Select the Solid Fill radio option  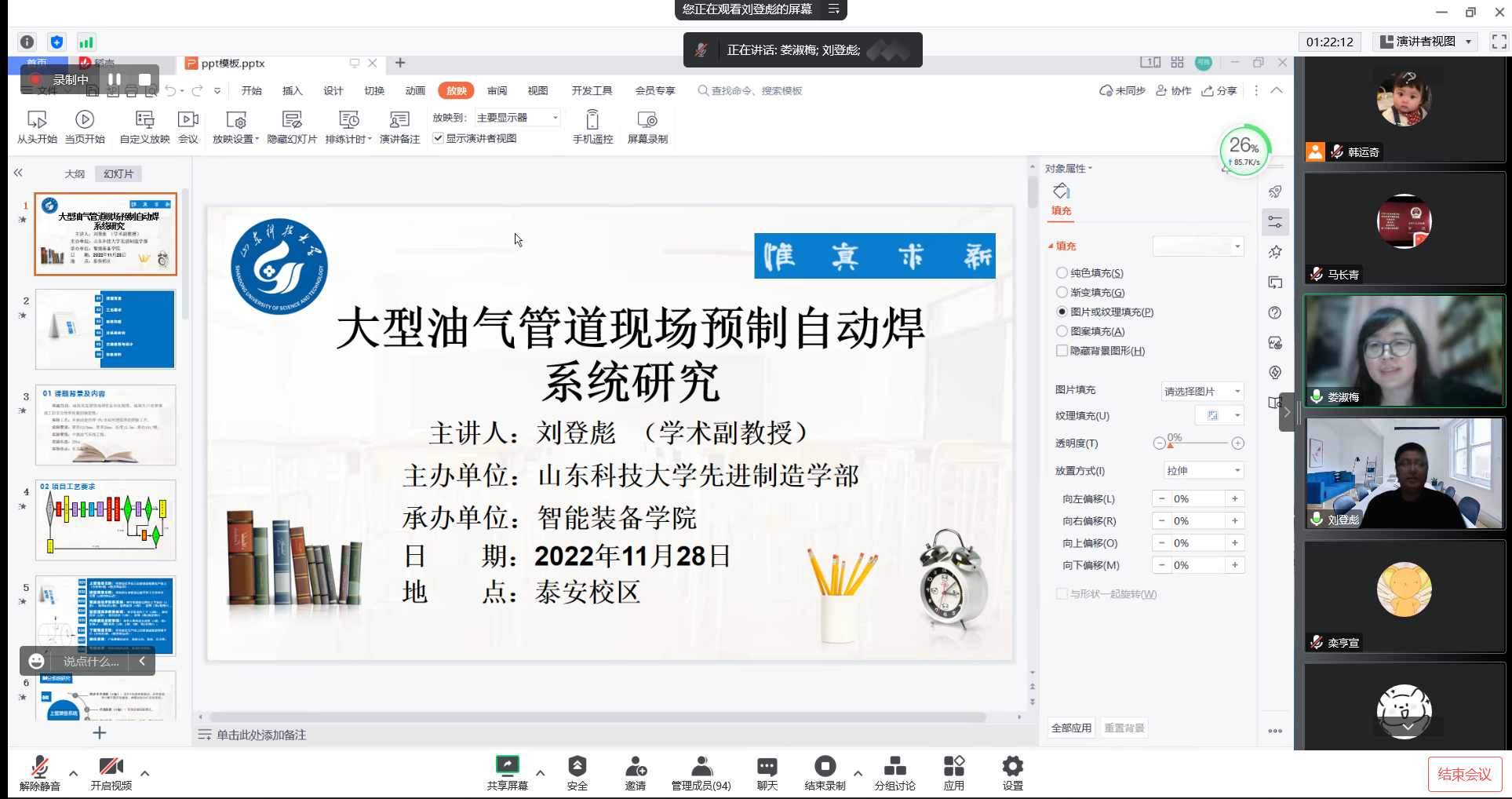1062,273
